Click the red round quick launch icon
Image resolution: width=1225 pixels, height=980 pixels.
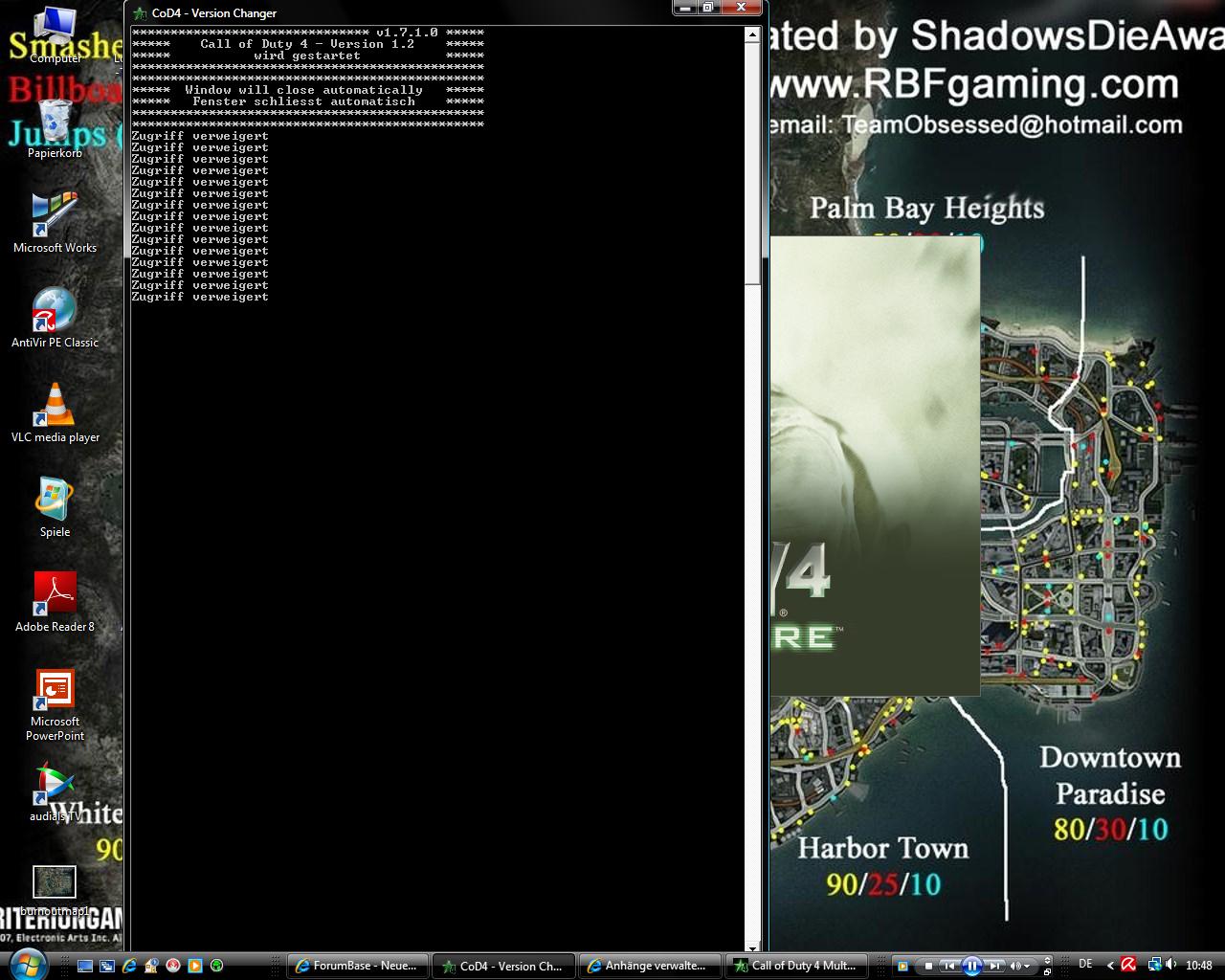173,966
